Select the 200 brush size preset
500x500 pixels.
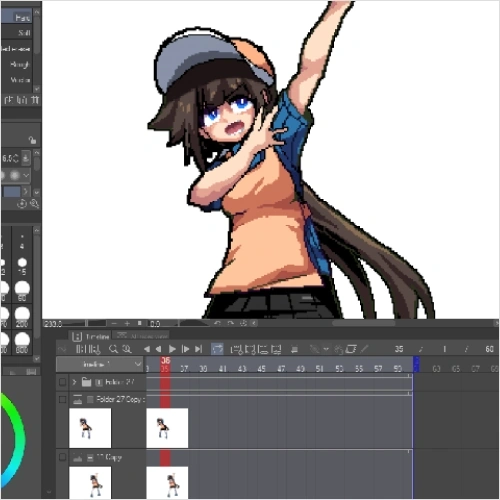click(x=22, y=317)
